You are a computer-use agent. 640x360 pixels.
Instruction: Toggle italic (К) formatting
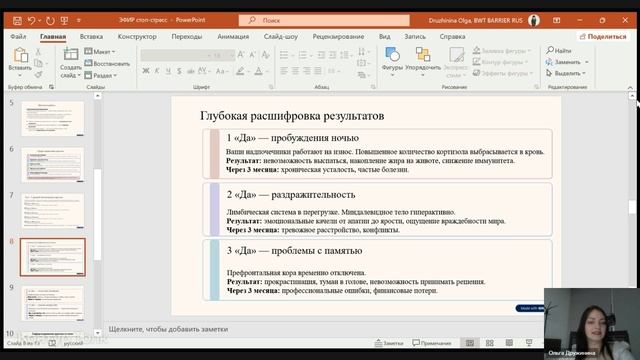point(157,71)
